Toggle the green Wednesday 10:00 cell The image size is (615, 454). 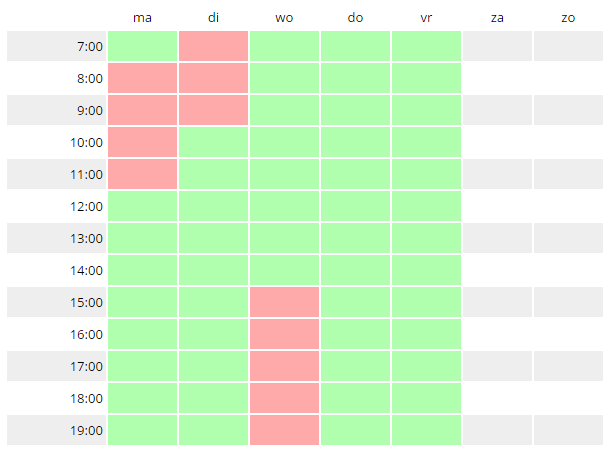point(284,142)
